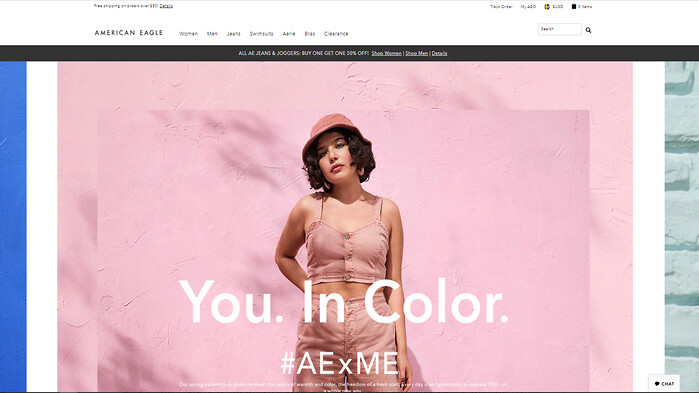Image resolution: width=699 pixels, height=393 pixels.
Task: Open the shopping bag icon
Action: 574,6
